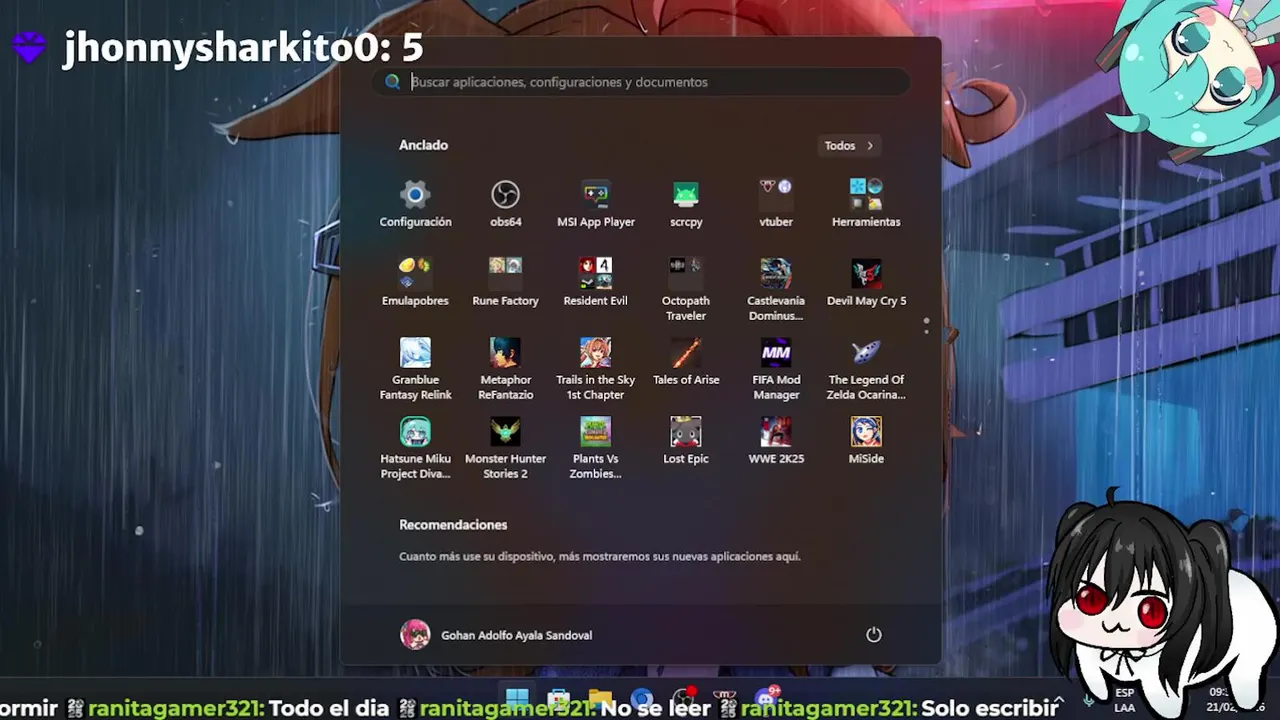Viewport: 1280px width, 720px height.
Task: Open the Rune Factory folder
Action: click(505, 283)
